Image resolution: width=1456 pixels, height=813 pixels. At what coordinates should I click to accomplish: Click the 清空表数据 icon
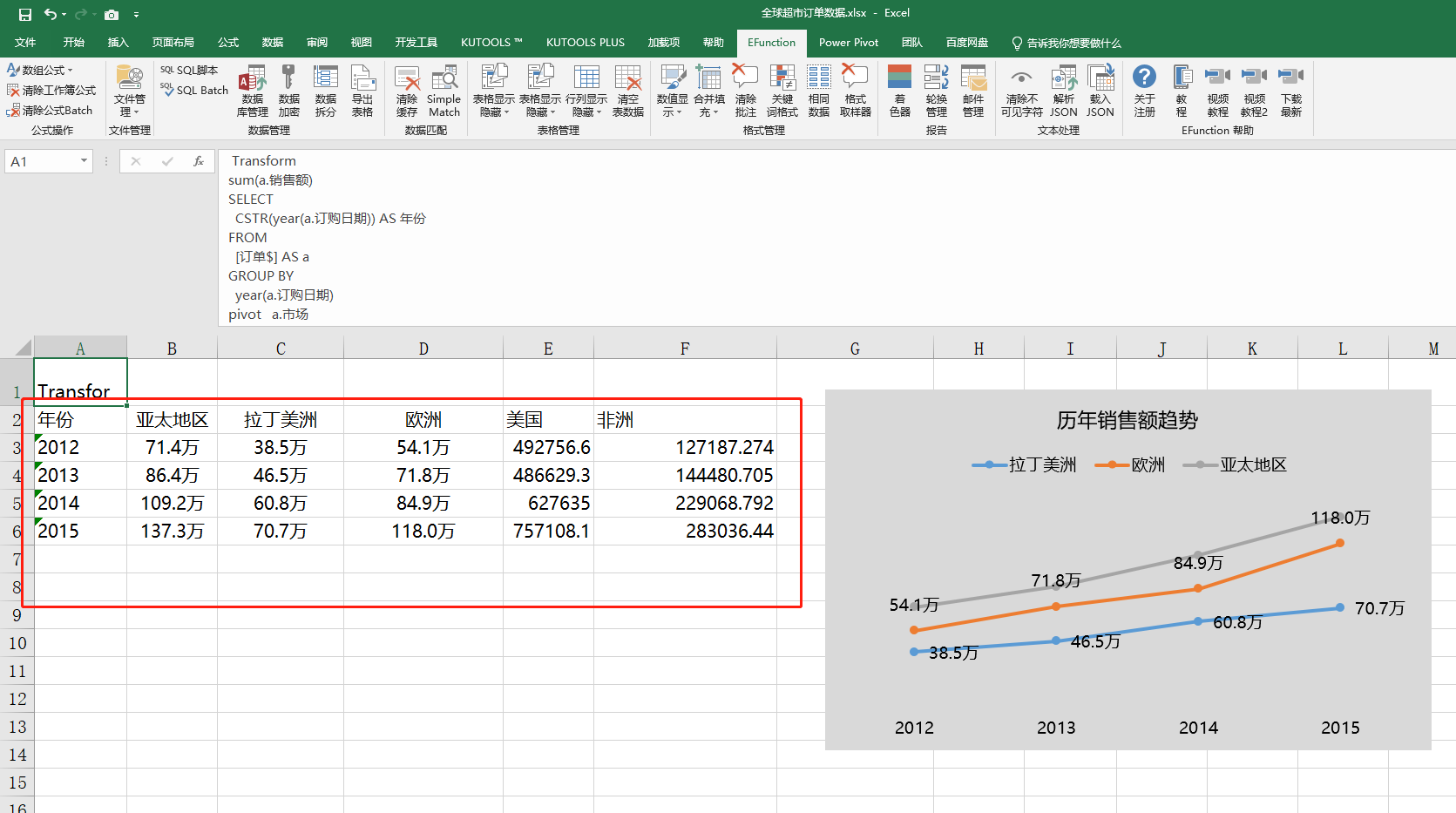pyautogui.click(x=627, y=91)
